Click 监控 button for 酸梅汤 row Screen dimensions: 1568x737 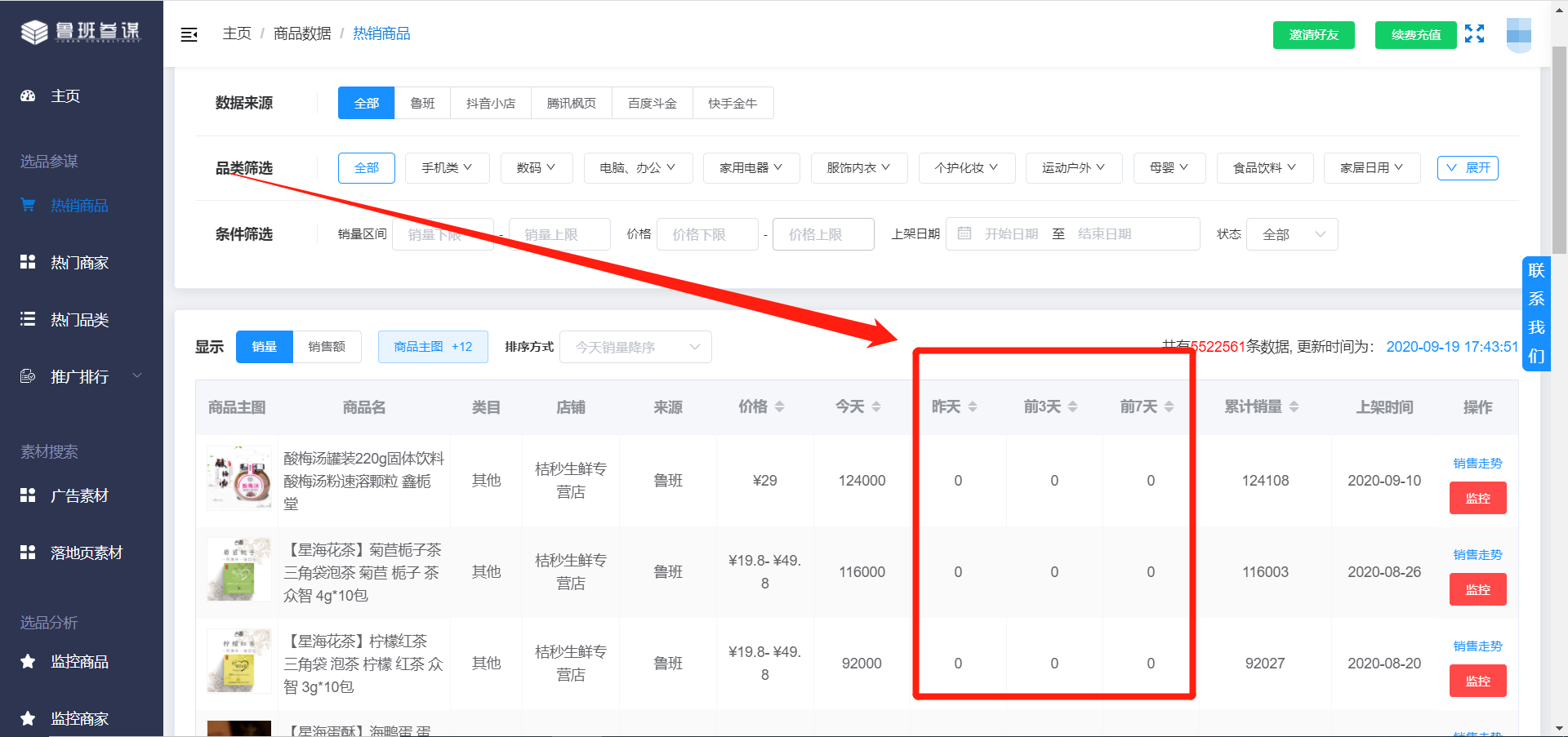[x=1478, y=498]
